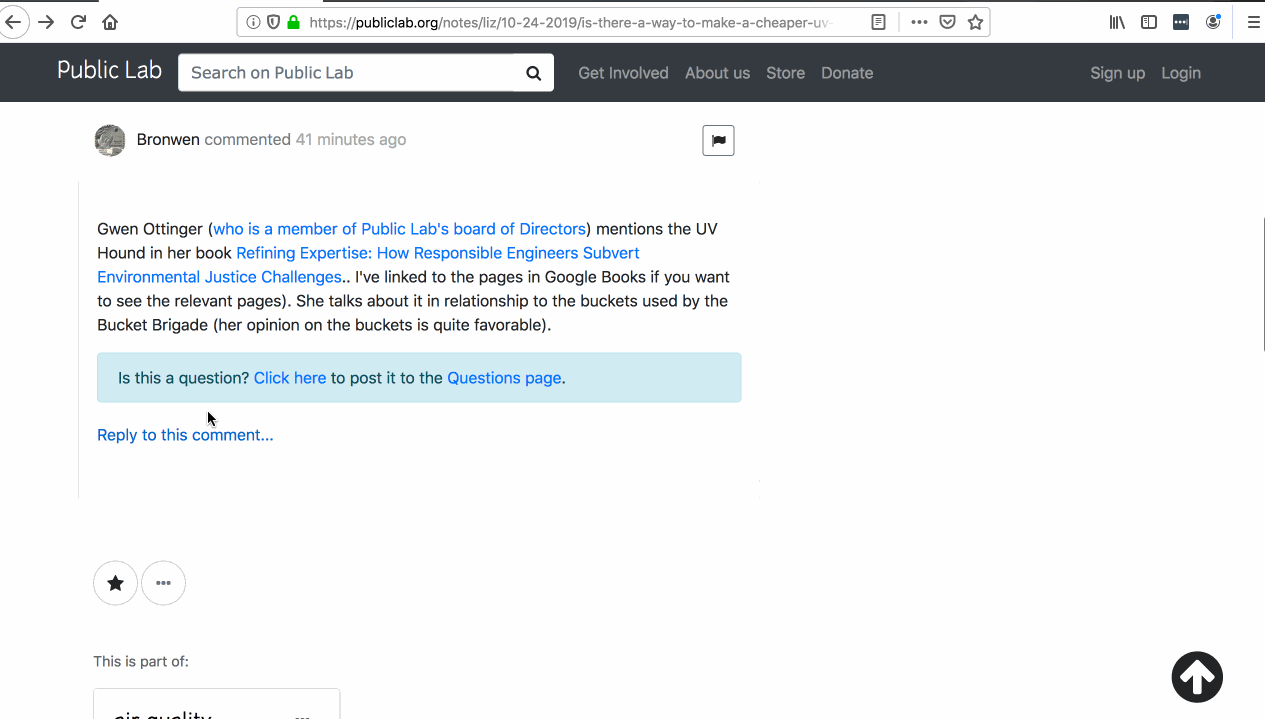This screenshot has height=719, width=1265.
Task: Open the Firefox Library
Action: click(x=1116, y=21)
